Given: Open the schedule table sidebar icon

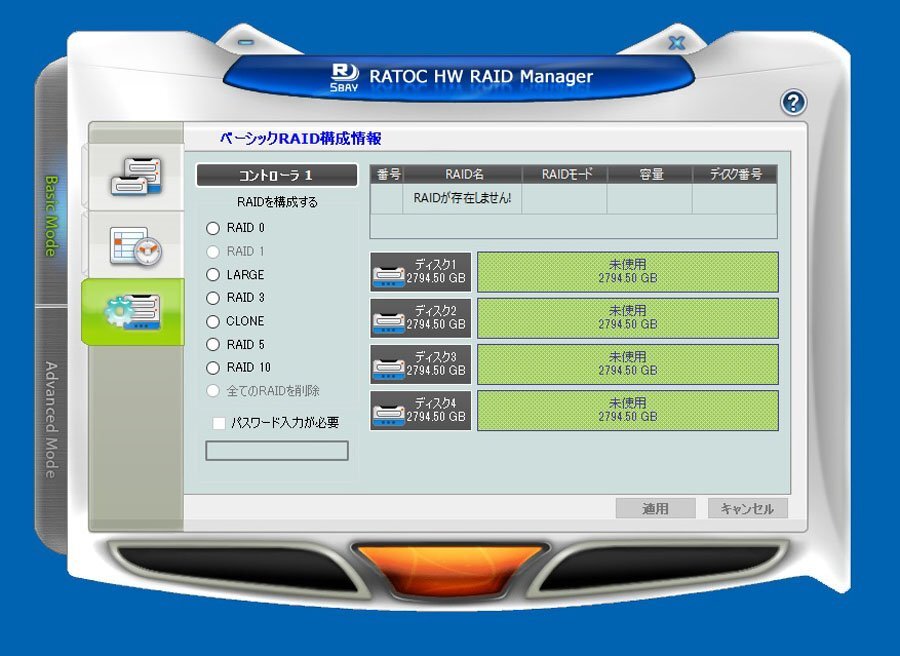Looking at the screenshot, I should point(136,246).
